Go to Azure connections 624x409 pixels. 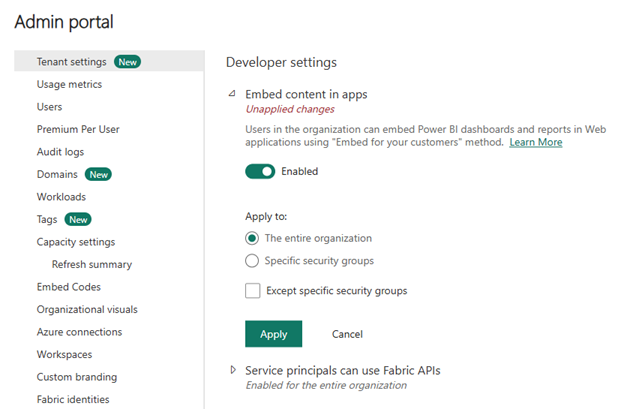click(79, 332)
